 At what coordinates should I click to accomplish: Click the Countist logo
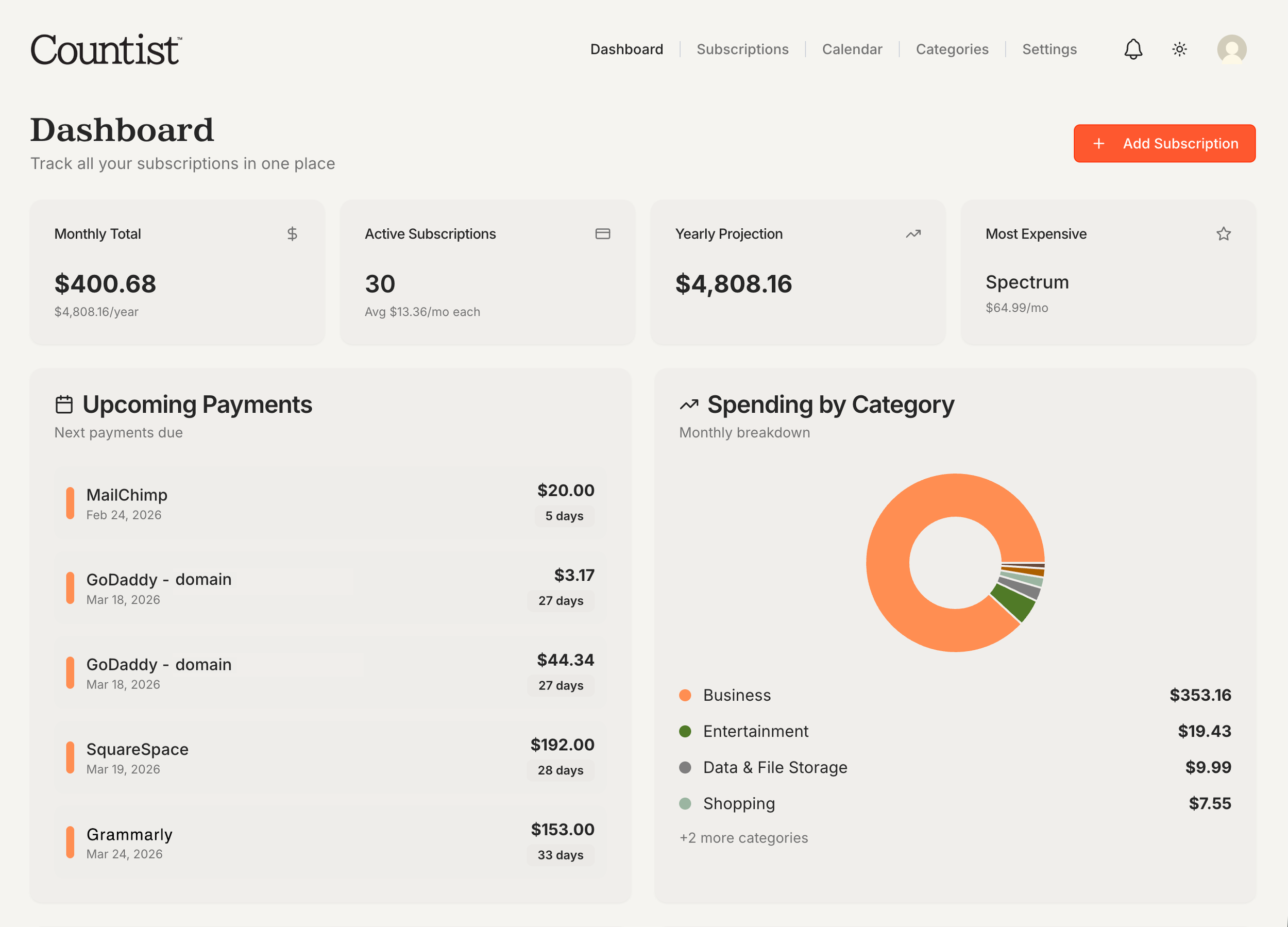pyautogui.click(x=106, y=50)
